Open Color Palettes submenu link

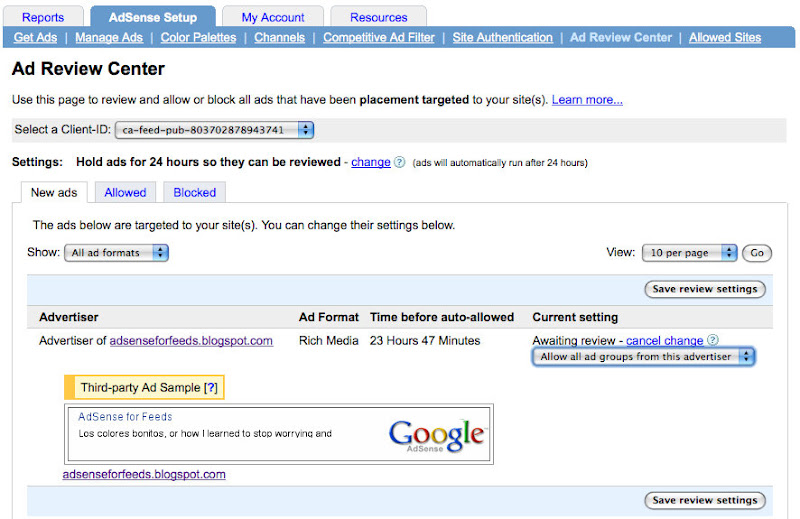coord(198,37)
